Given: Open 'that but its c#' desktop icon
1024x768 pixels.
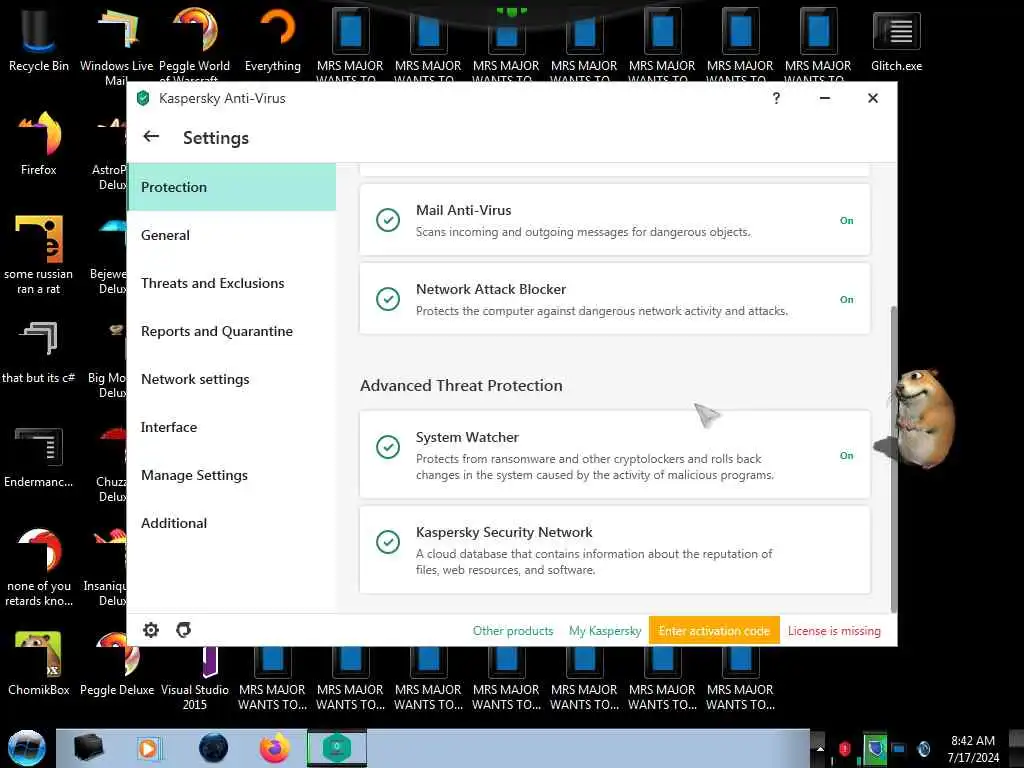Looking at the screenshot, I should pyautogui.click(x=39, y=351).
